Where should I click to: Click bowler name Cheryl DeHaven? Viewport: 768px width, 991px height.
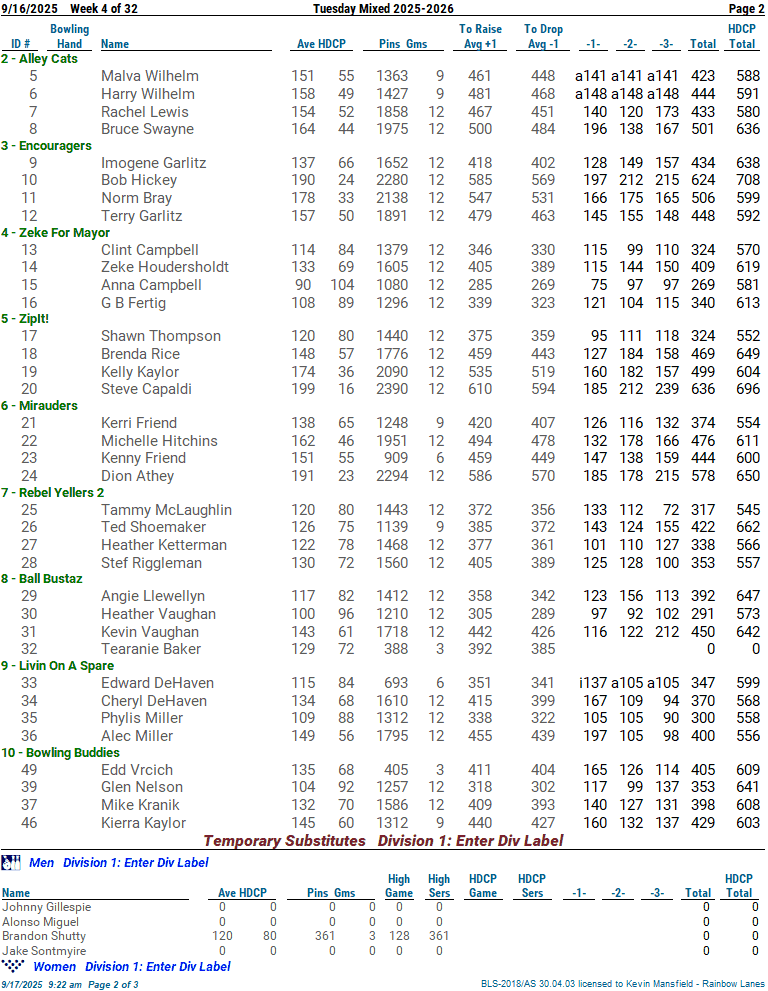click(x=154, y=701)
